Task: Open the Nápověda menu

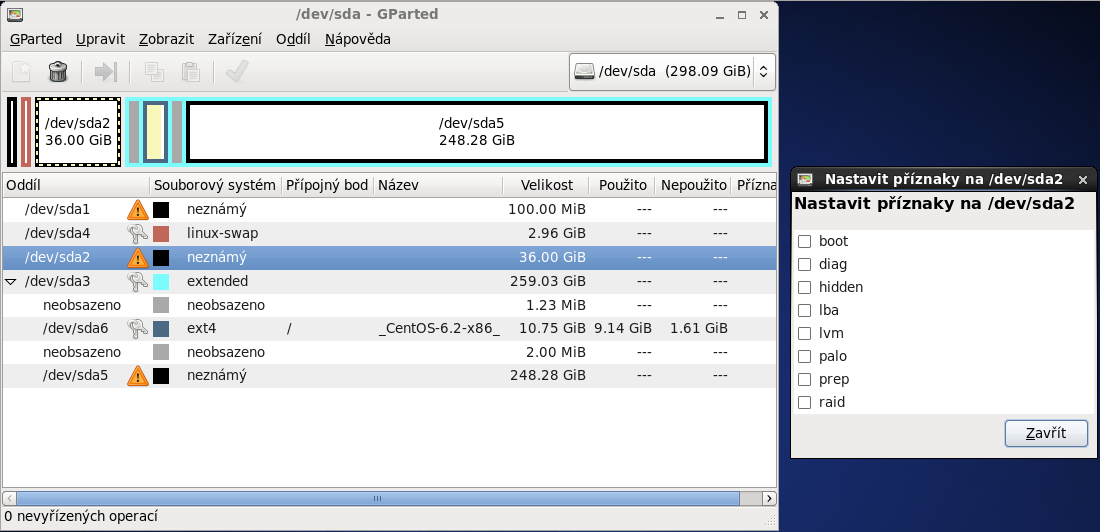Action: click(x=358, y=39)
